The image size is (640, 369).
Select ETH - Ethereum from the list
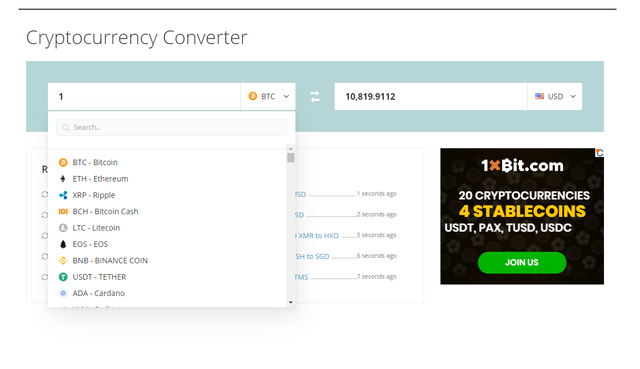[167, 179]
